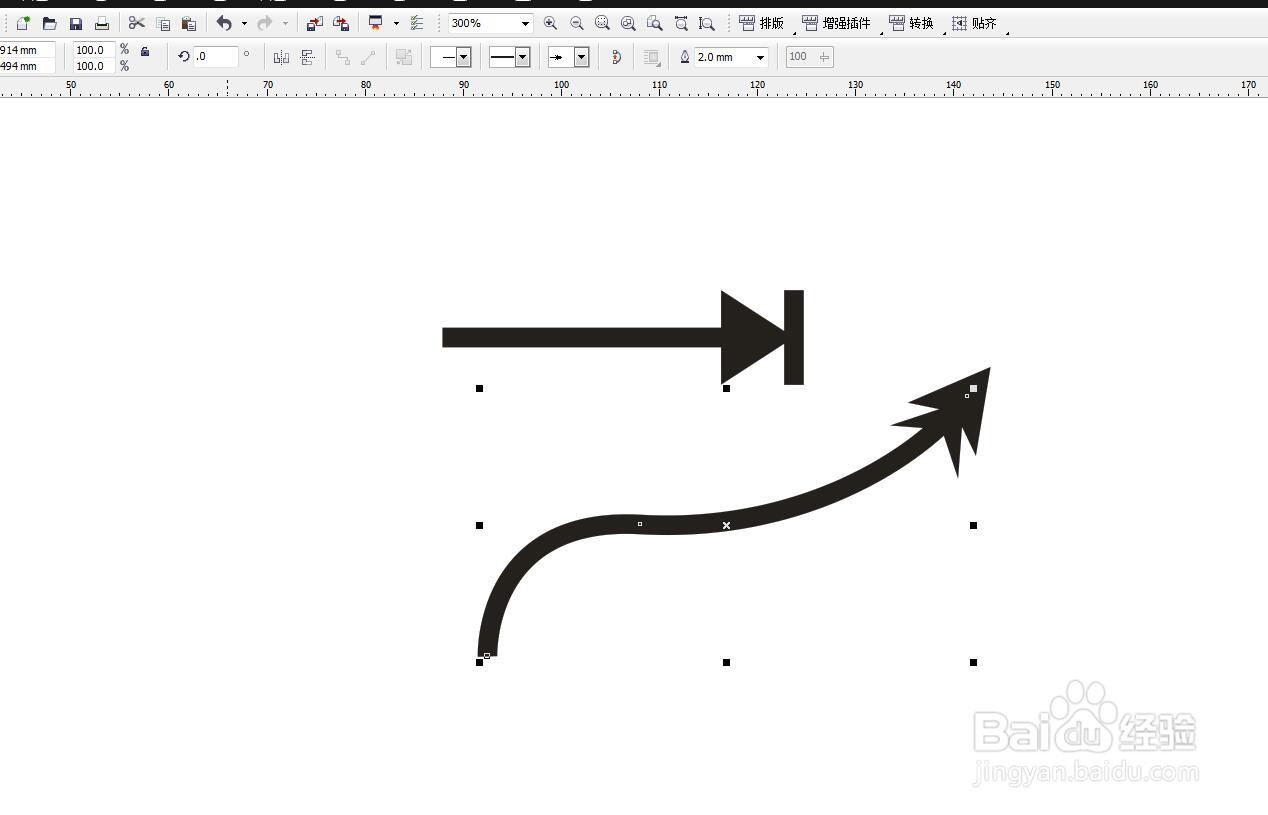Click the Print icon

coord(102,23)
